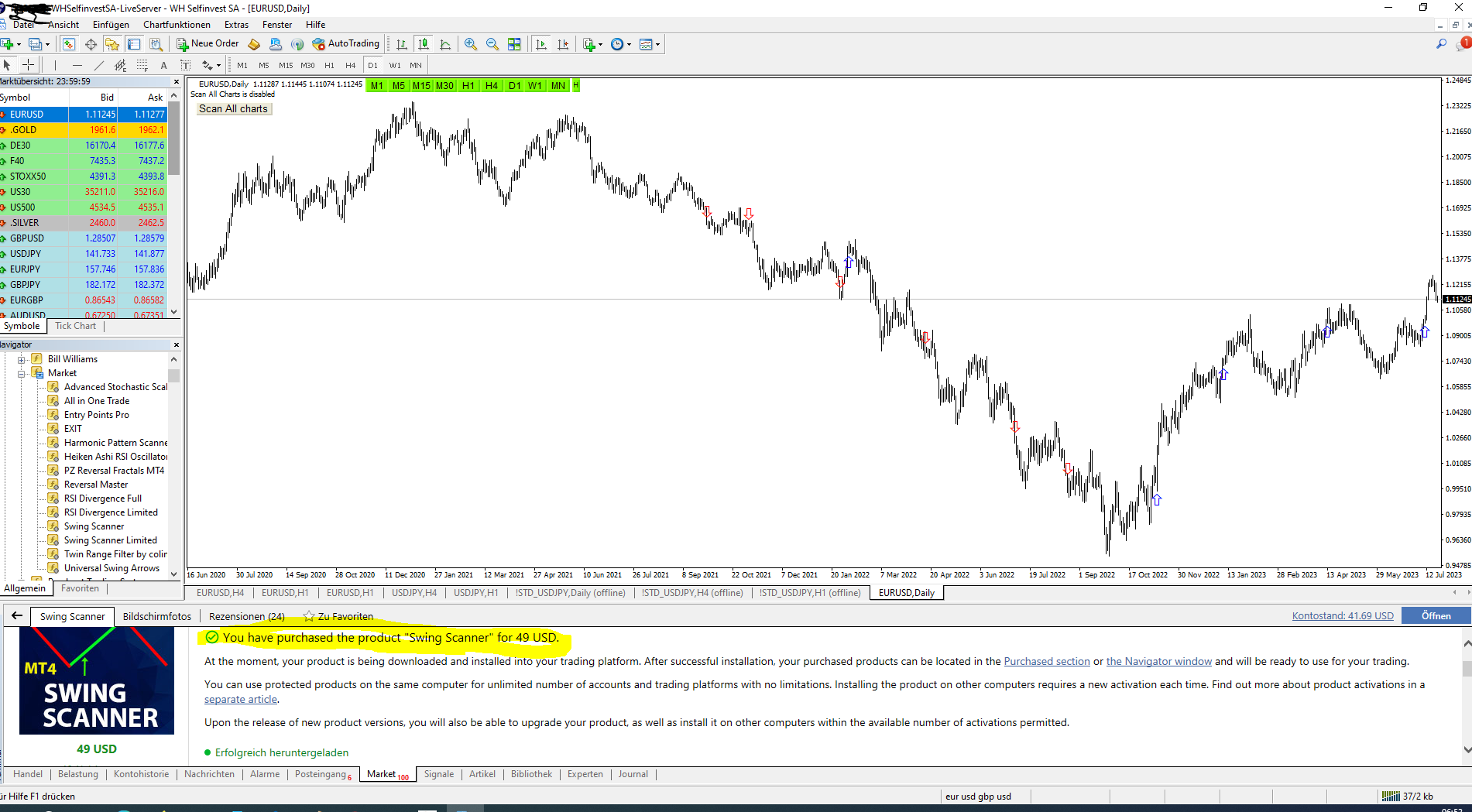Open the Chartfunktionen menu
Screen dimensions: 1472x812
[x=177, y=25]
